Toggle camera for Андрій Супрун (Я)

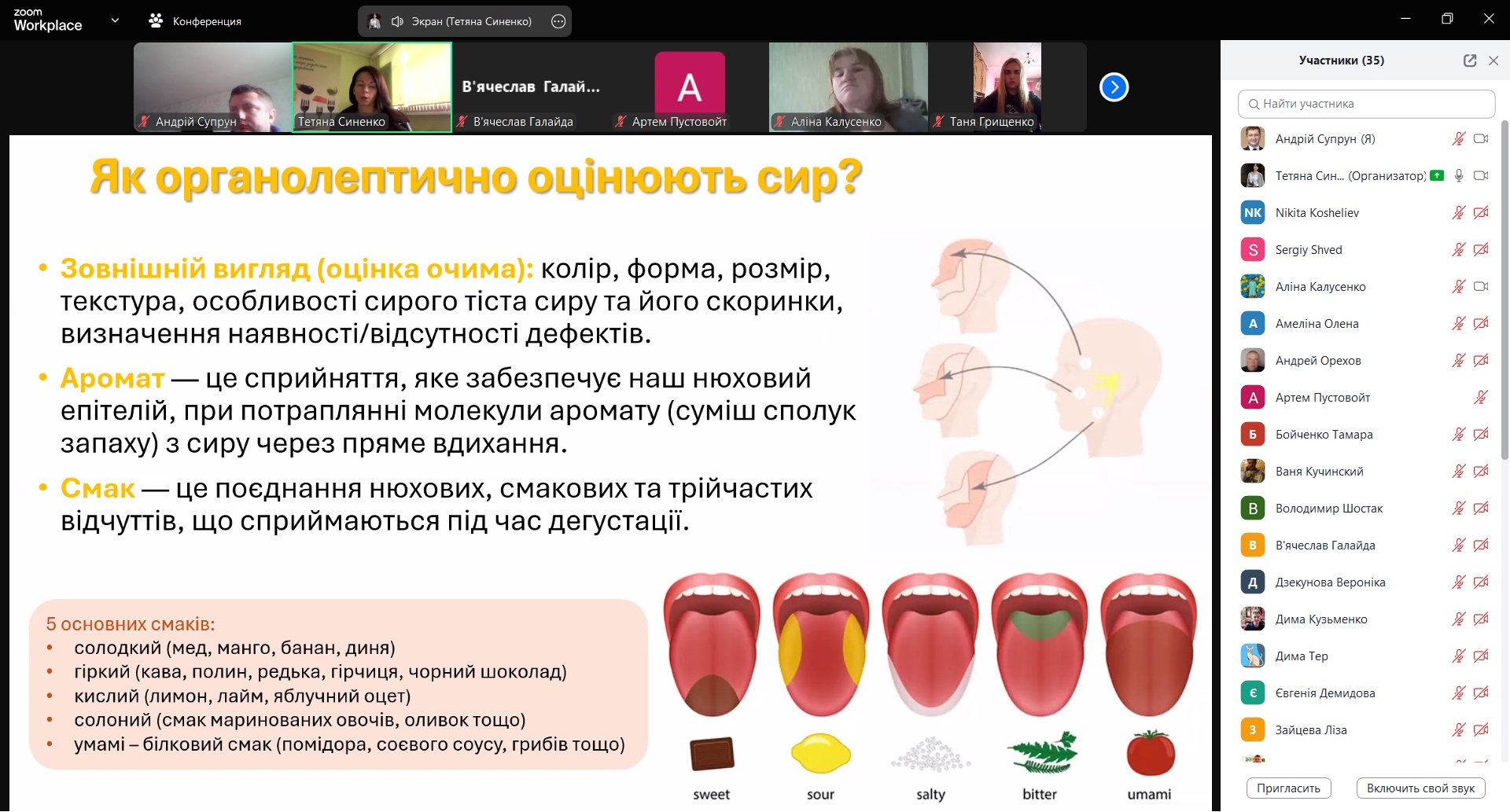(x=1481, y=139)
